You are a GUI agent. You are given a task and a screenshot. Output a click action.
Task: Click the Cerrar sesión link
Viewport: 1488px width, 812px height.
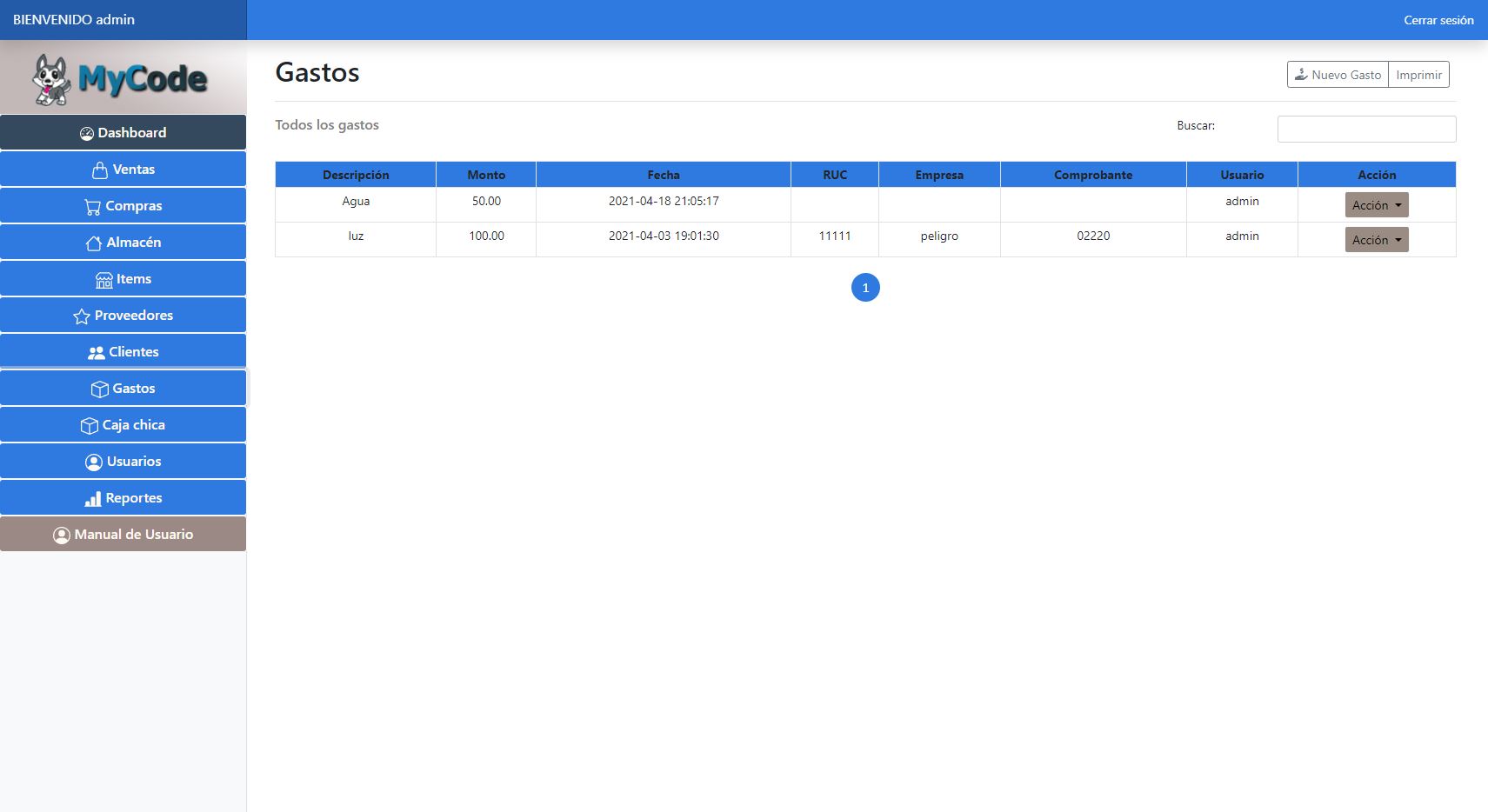[x=1438, y=20]
